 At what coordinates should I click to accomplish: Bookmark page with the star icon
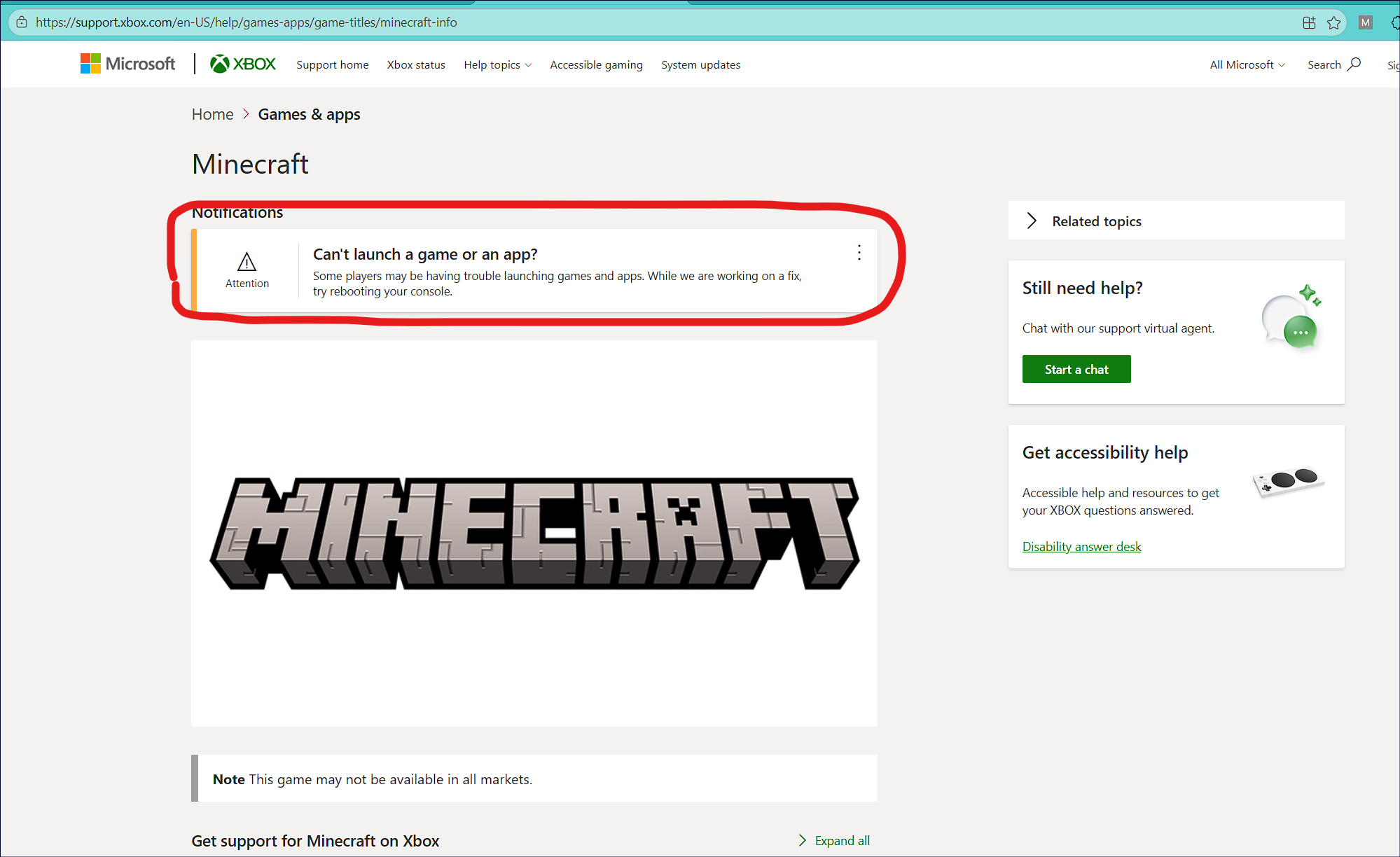pos(1333,22)
